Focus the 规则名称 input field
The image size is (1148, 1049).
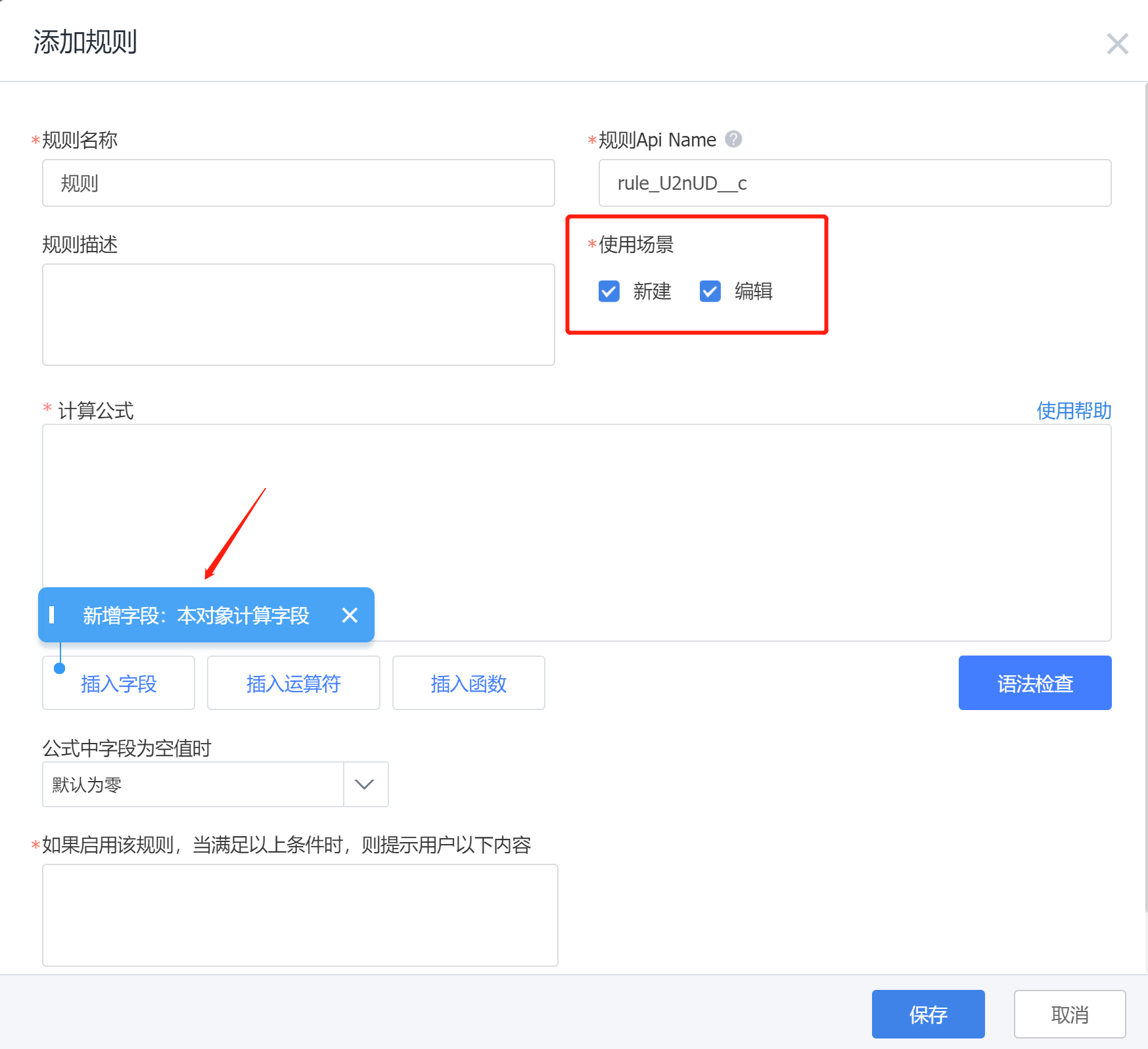(x=298, y=183)
